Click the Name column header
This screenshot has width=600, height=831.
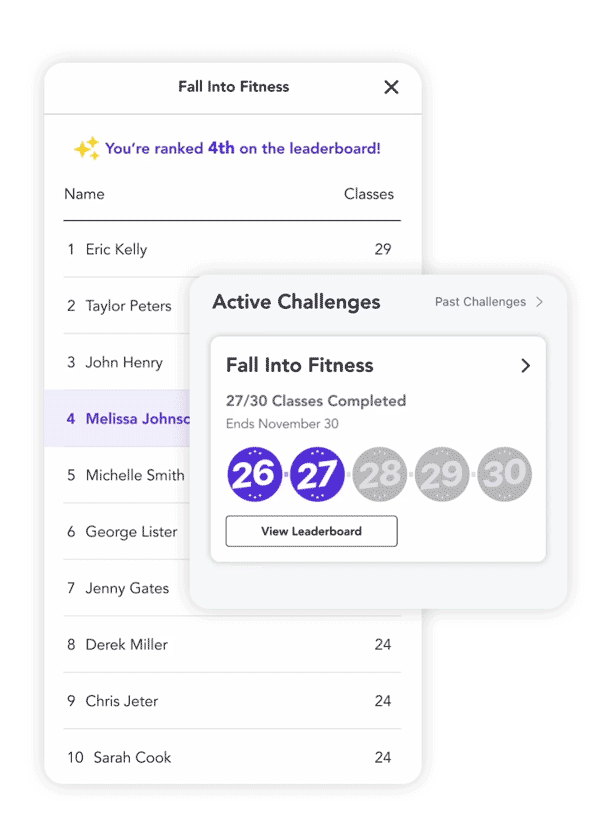click(x=84, y=194)
